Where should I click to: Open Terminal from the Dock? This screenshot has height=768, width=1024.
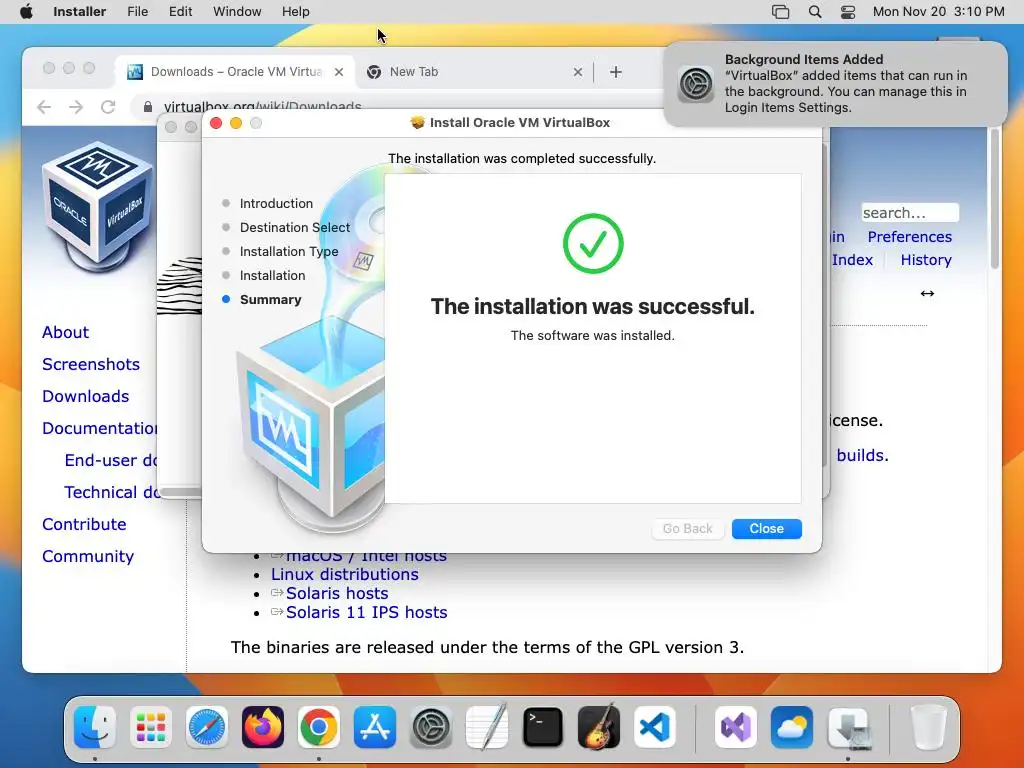click(x=543, y=727)
